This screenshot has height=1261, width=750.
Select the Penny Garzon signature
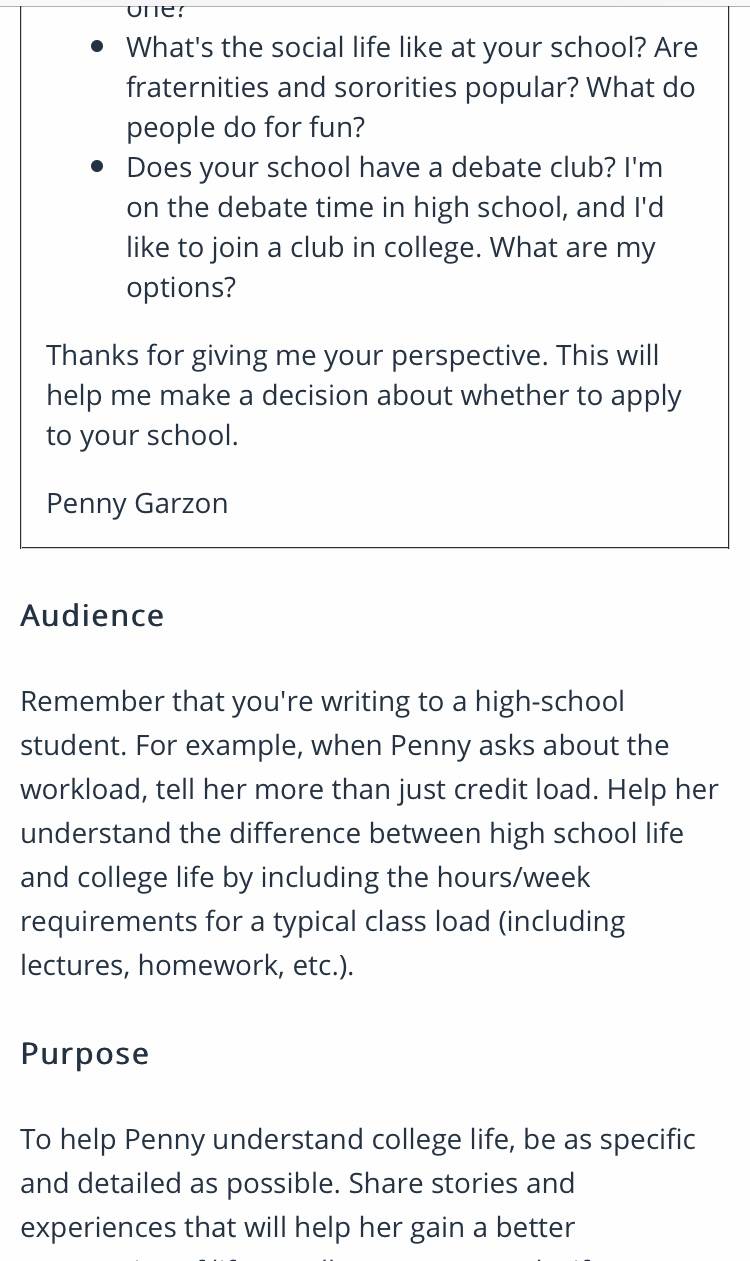[x=137, y=503]
